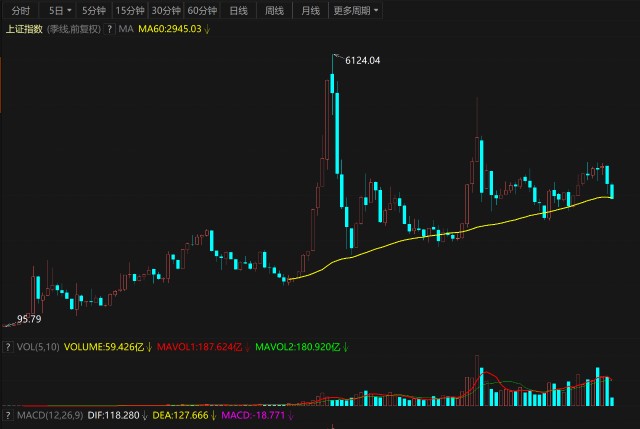This screenshot has width=640, height=429.
Task: Switch to the 周线 weekly chart
Action: click(274, 10)
